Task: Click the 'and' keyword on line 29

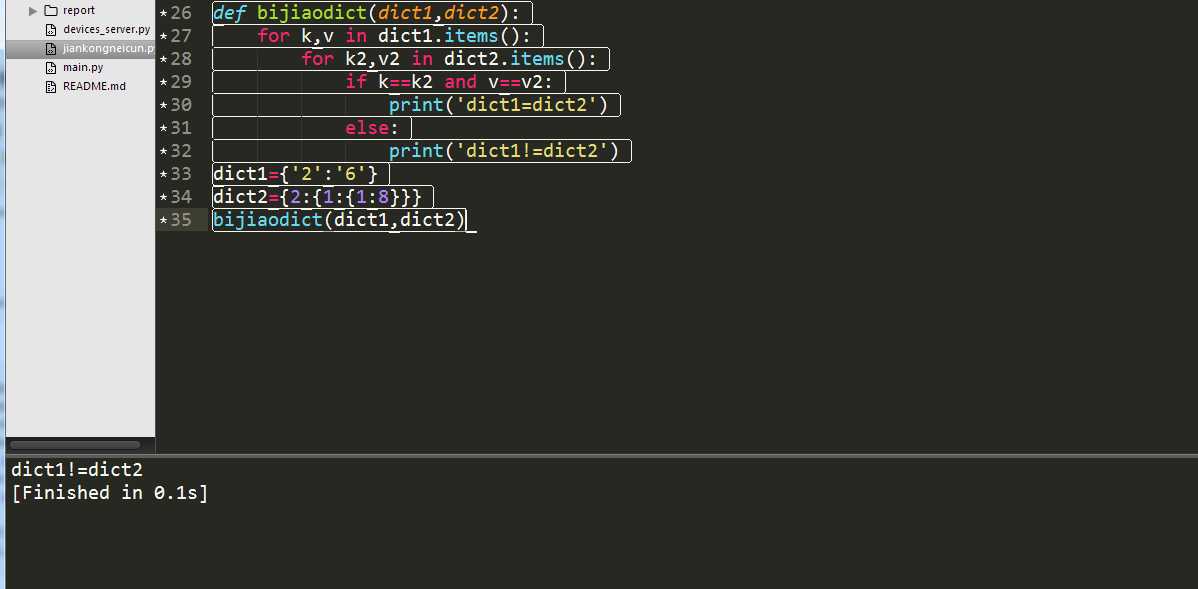Action: (460, 82)
